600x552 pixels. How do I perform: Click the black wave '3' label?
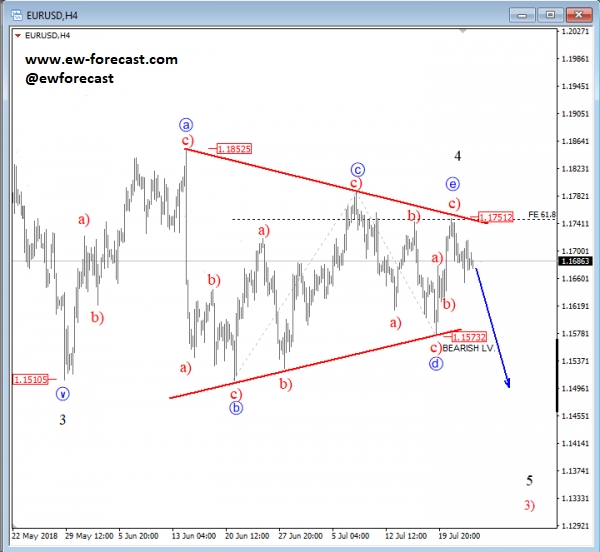63,420
